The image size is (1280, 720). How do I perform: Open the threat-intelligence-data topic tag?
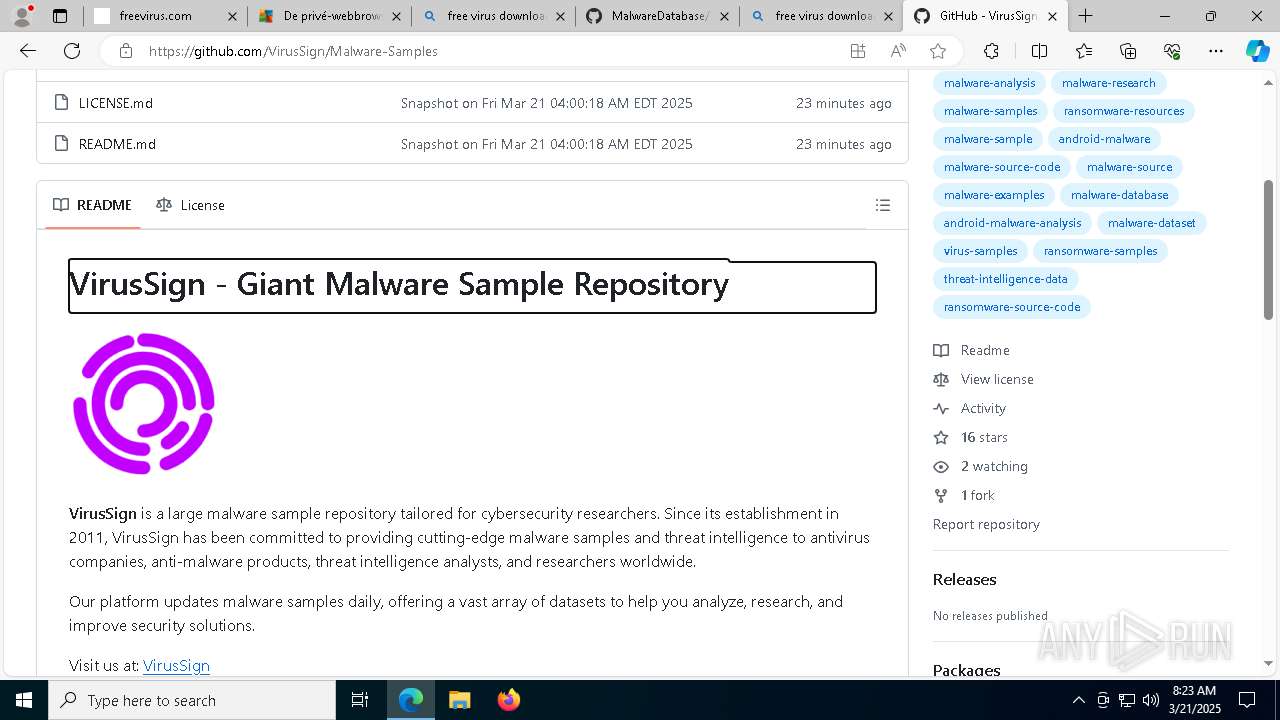click(x=1005, y=279)
